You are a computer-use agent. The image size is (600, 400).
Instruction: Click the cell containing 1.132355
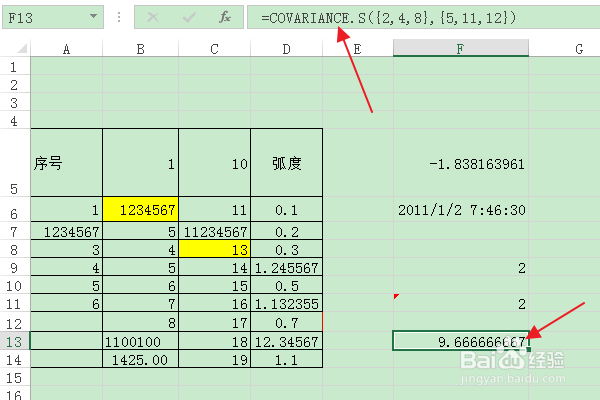point(287,303)
